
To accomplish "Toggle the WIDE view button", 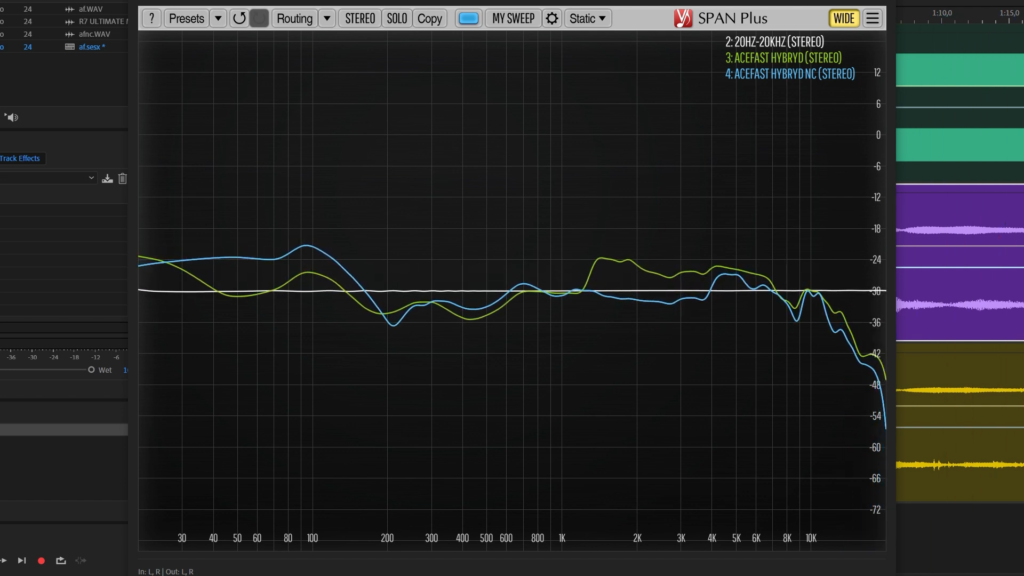I will click(844, 18).
